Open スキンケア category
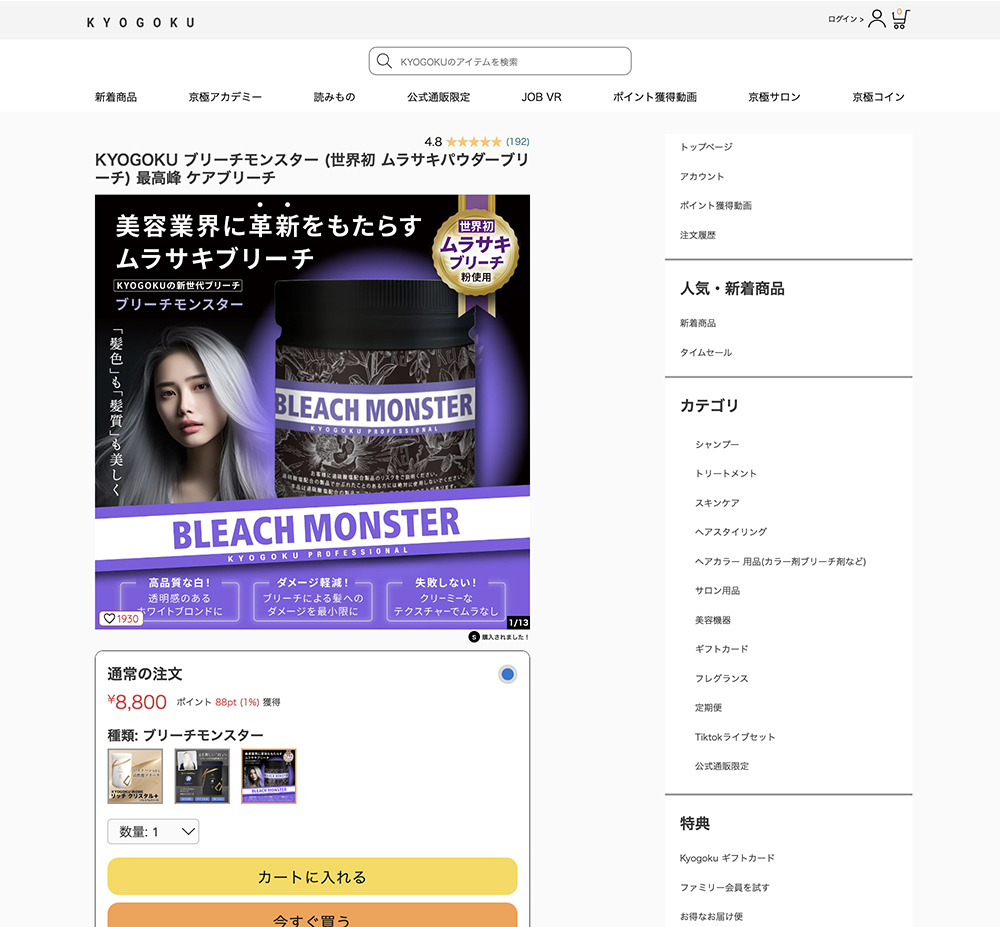Screen dimensions: 1000x927 pyautogui.click(x=717, y=502)
